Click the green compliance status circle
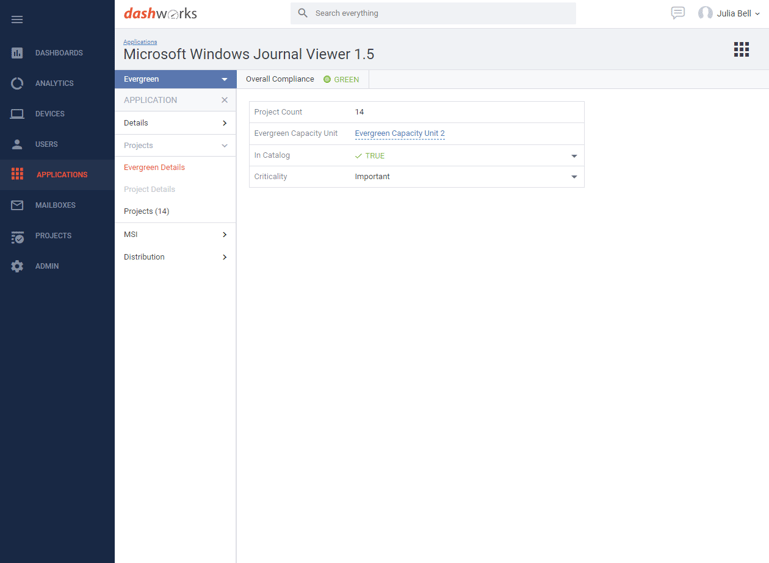This screenshot has width=769, height=563. 327,79
